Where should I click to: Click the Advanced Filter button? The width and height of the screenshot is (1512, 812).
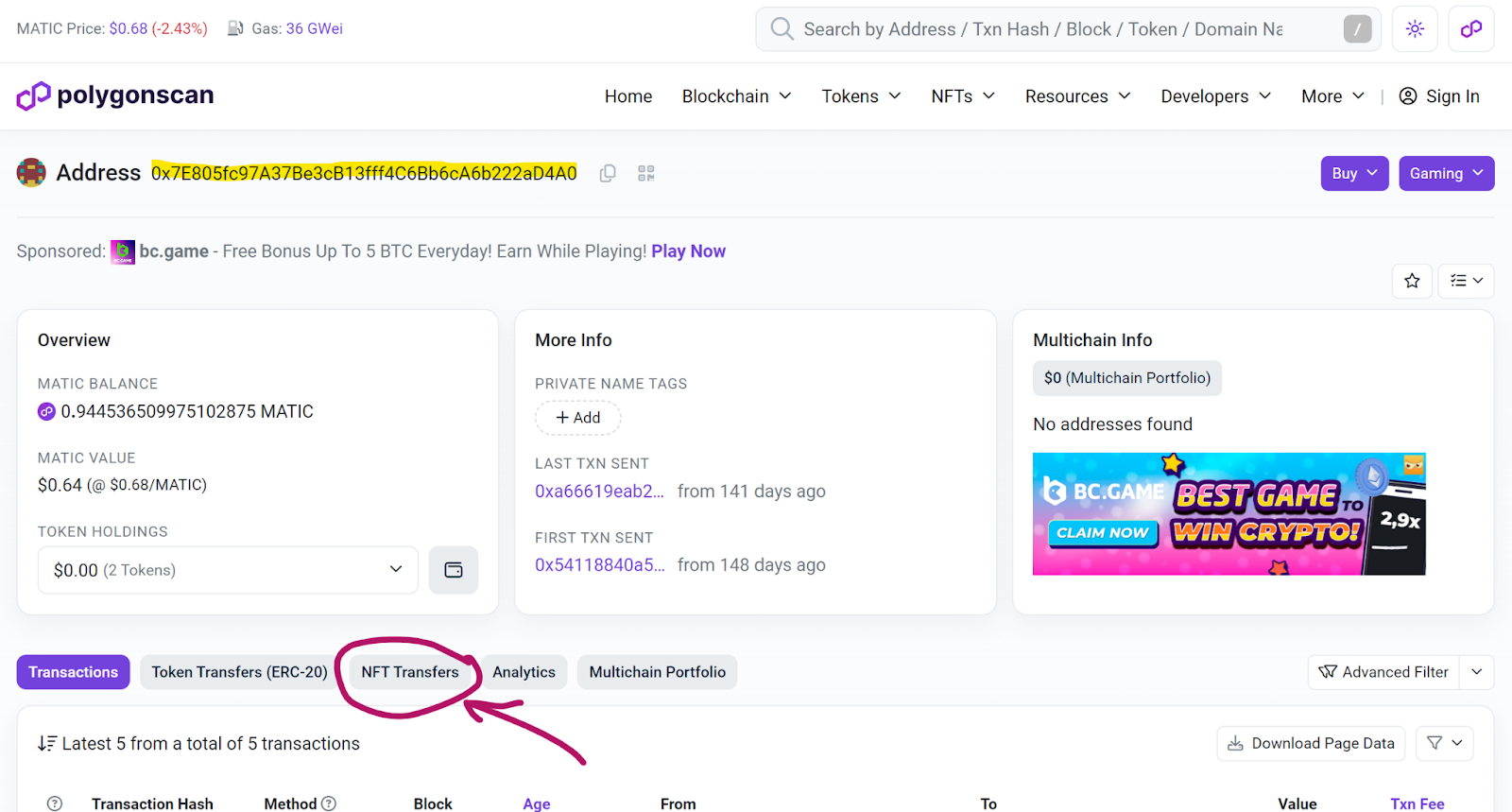pos(1383,672)
